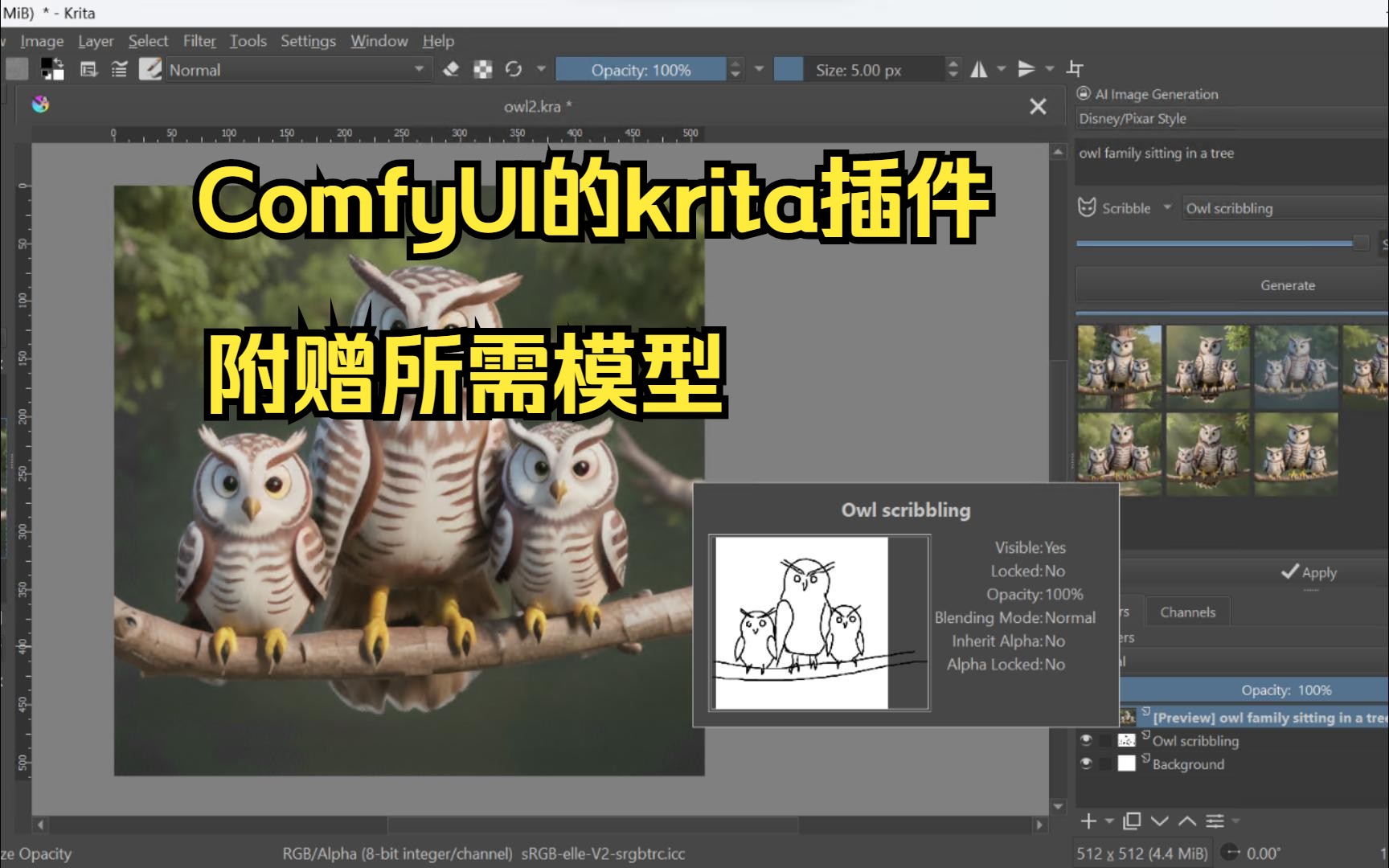Toggle visibility of the Owl scribbling layer

coord(1086,741)
